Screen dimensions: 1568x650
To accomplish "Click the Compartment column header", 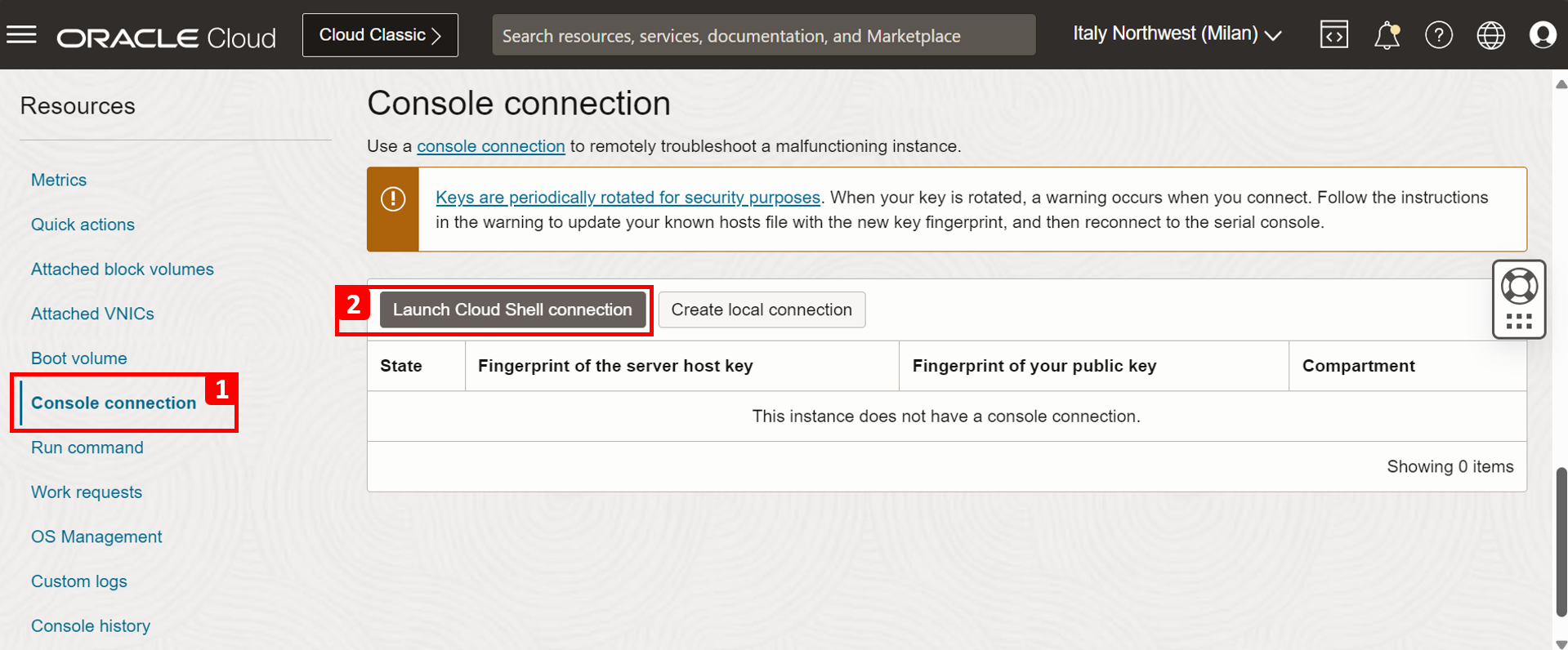I will [1408, 366].
